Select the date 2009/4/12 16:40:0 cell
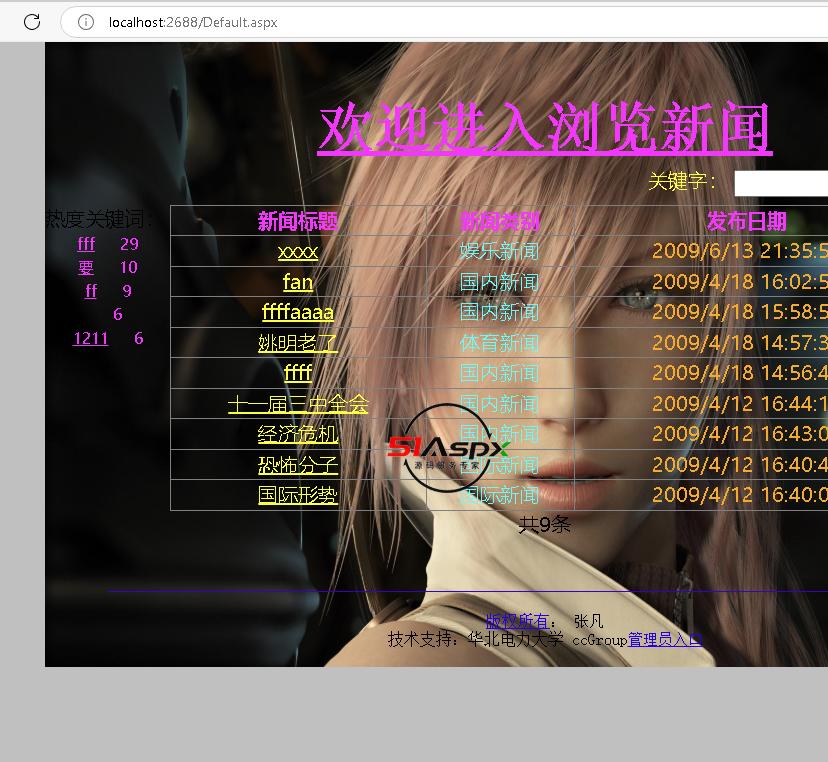 740,495
